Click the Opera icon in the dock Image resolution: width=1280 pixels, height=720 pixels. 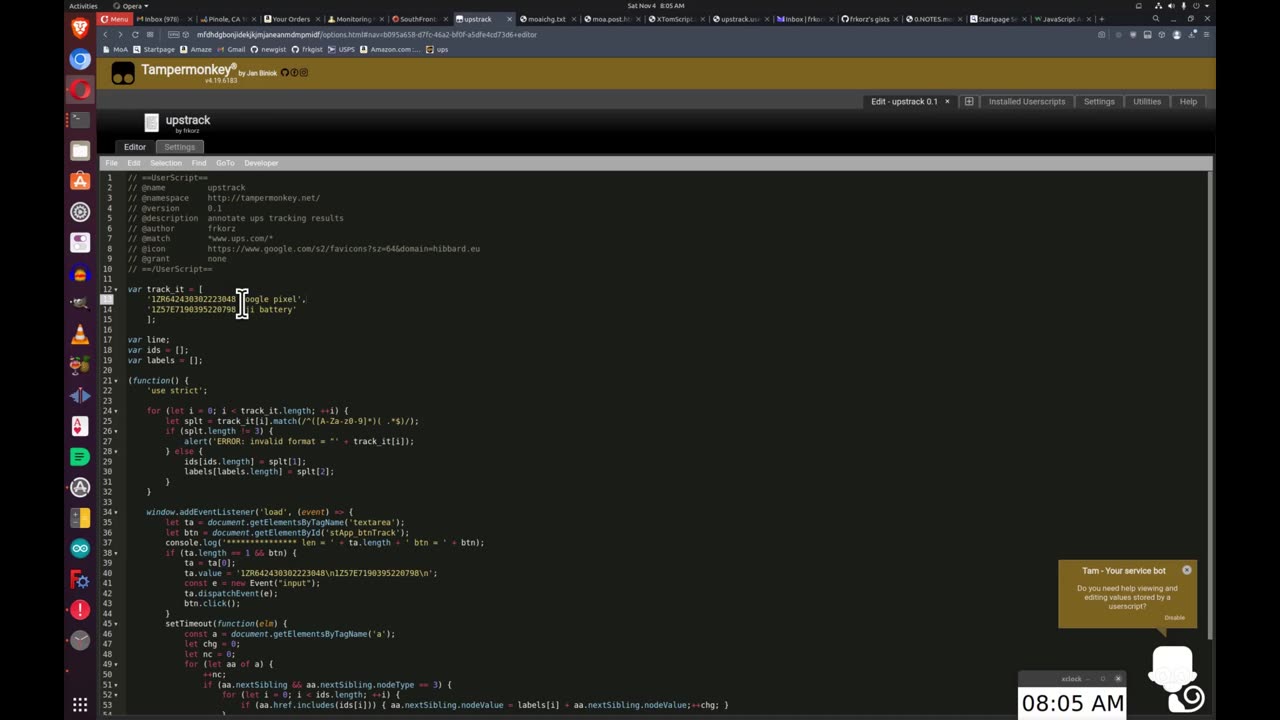[x=80, y=90]
